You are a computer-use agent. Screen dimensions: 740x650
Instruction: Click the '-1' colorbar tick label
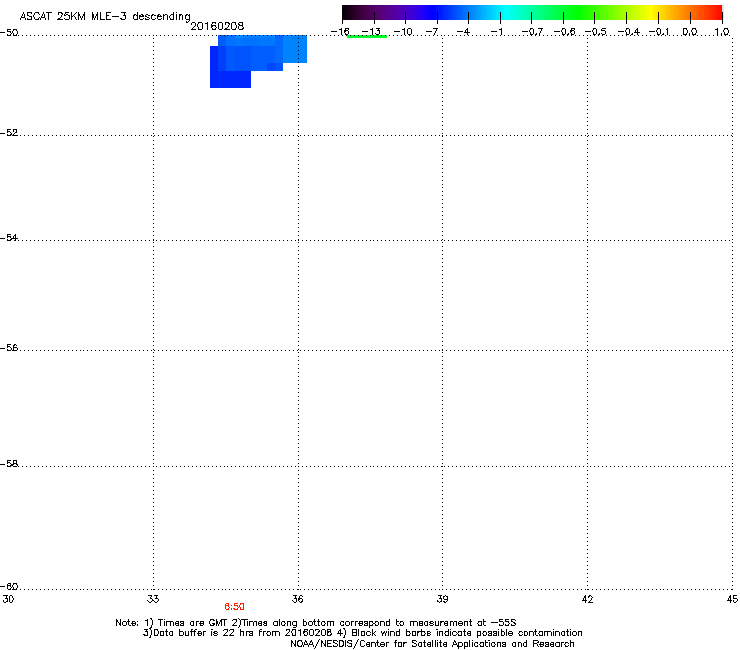[496, 32]
